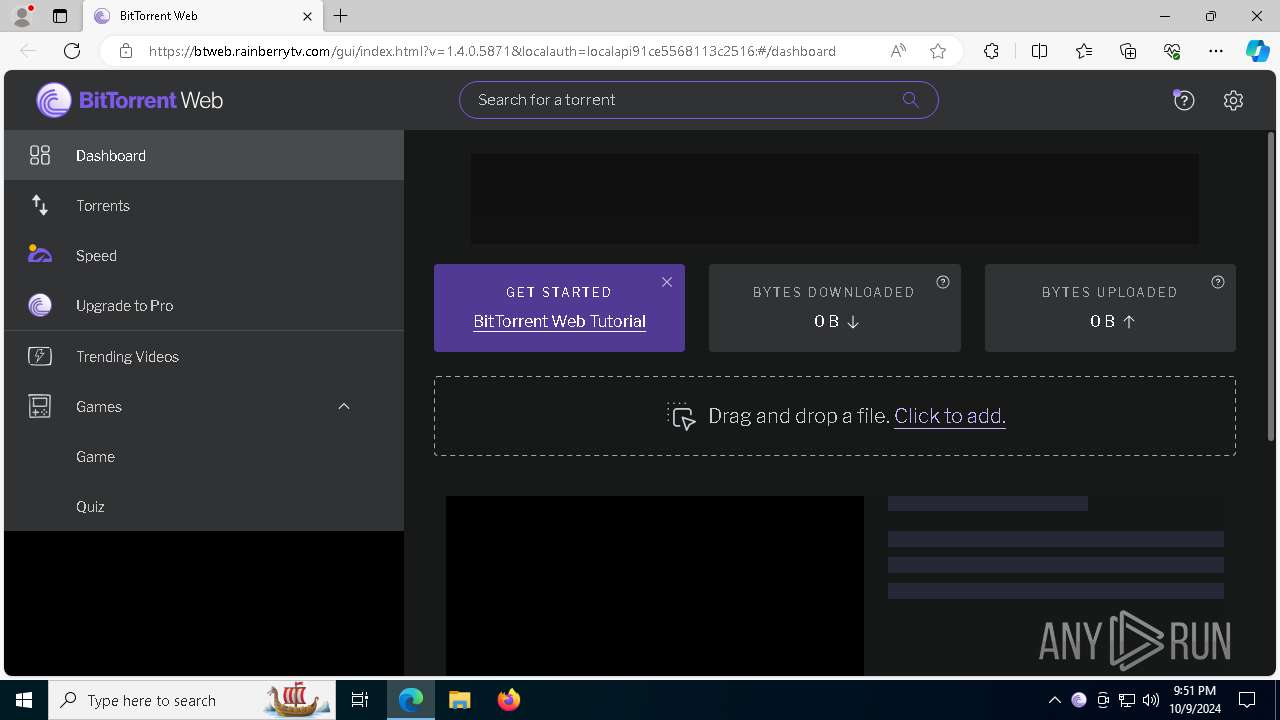The image size is (1280, 720).
Task: Open network status tray icon
Action: click(1127, 700)
